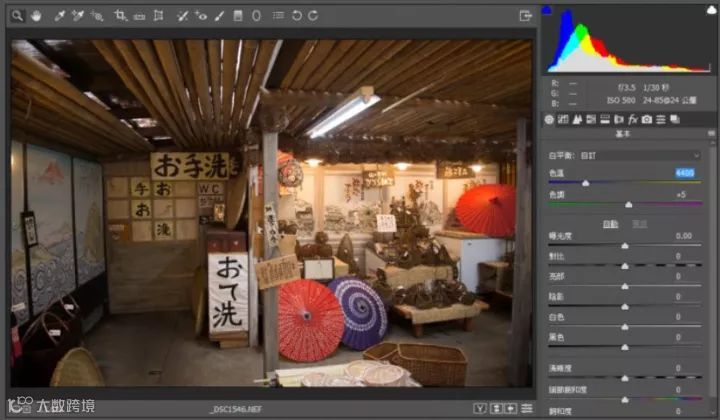
Task: Open the Effects fx panel tab
Action: (x=633, y=119)
